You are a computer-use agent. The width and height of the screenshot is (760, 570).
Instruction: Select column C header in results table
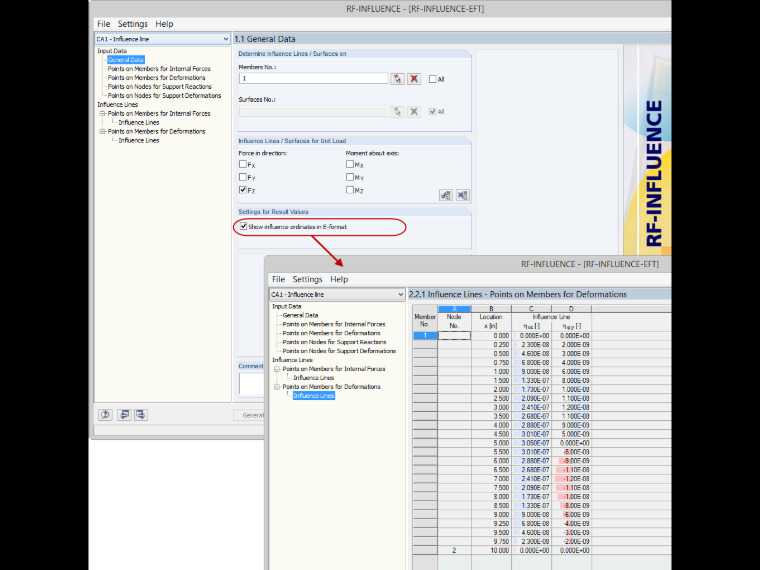pyautogui.click(x=531, y=309)
